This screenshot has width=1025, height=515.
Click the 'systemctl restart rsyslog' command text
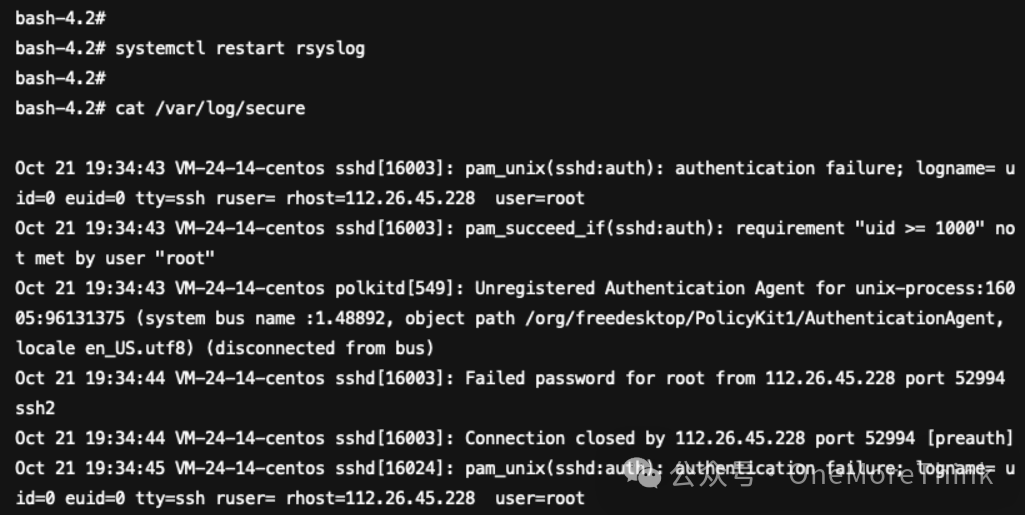point(240,48)
